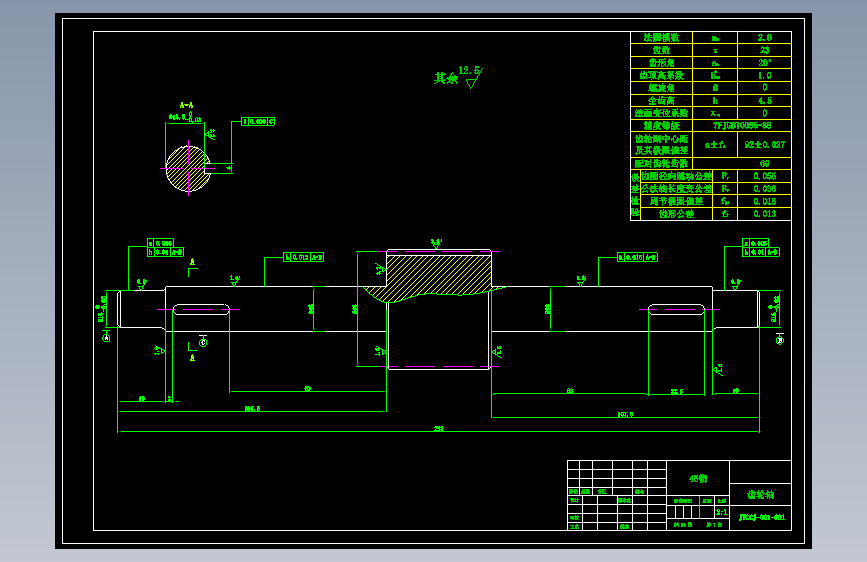867x562 pixels.
Task: Select the 0.015 pitch deviation value
Action: 765,201
